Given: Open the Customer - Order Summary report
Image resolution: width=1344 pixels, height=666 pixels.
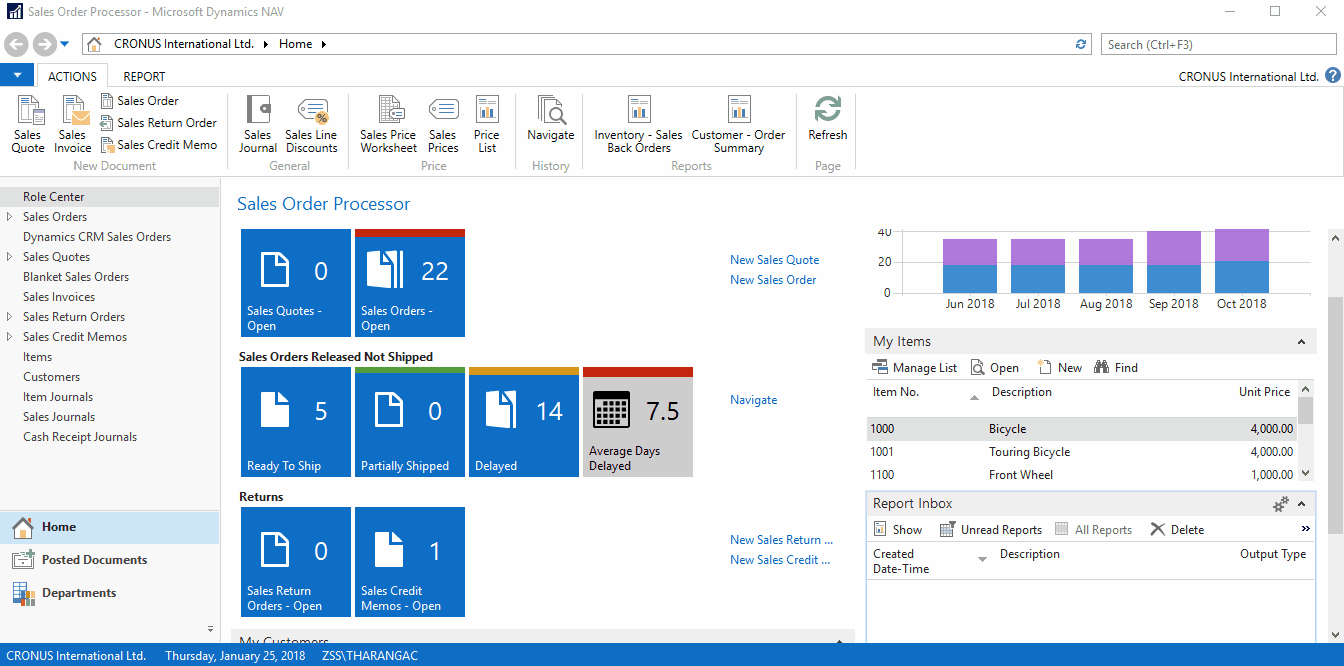Looking at the screenshot, I should [x=738, y=125].
